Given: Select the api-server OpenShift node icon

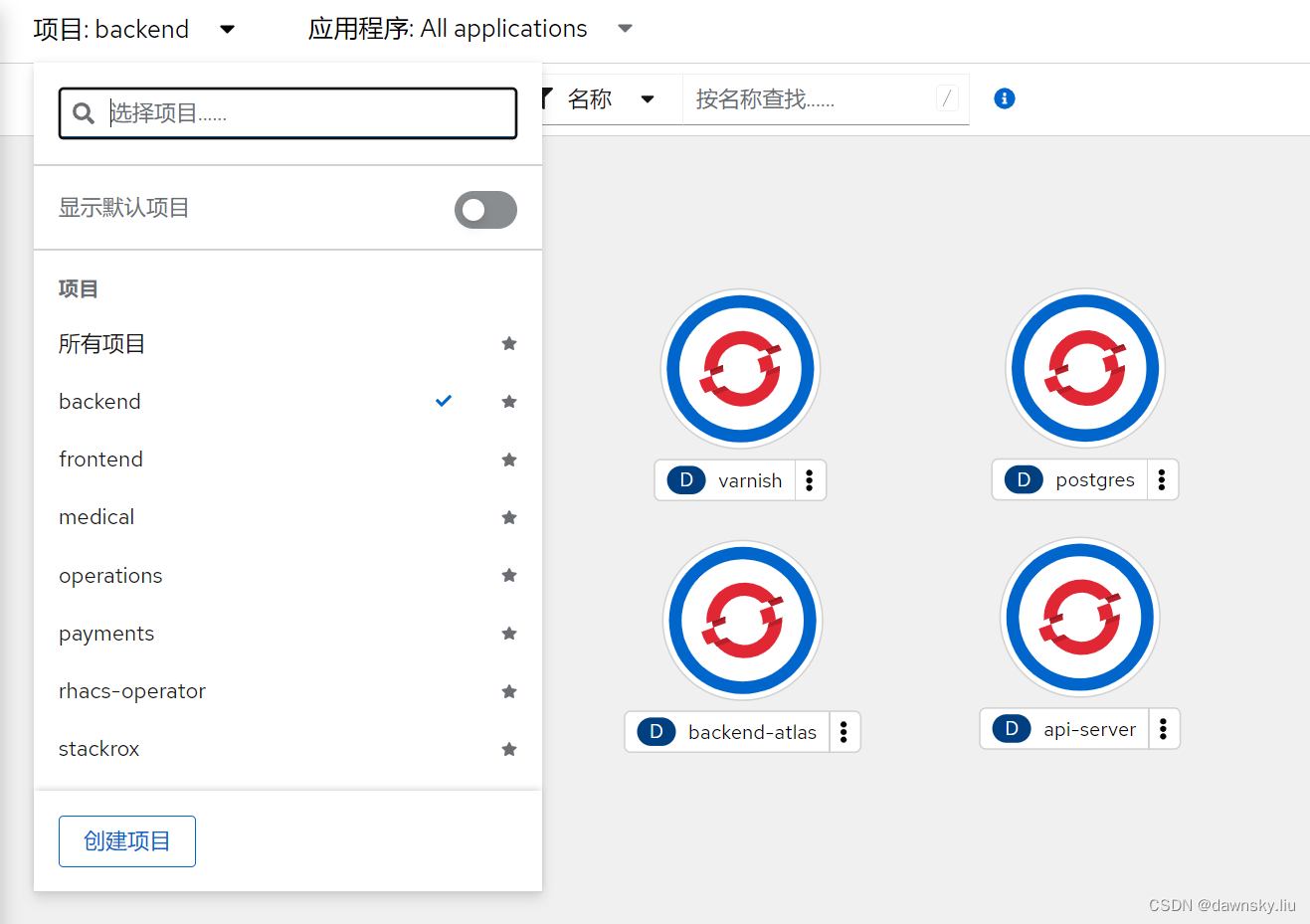Looking at the screenshot, I should click(x=1080, y=618).
